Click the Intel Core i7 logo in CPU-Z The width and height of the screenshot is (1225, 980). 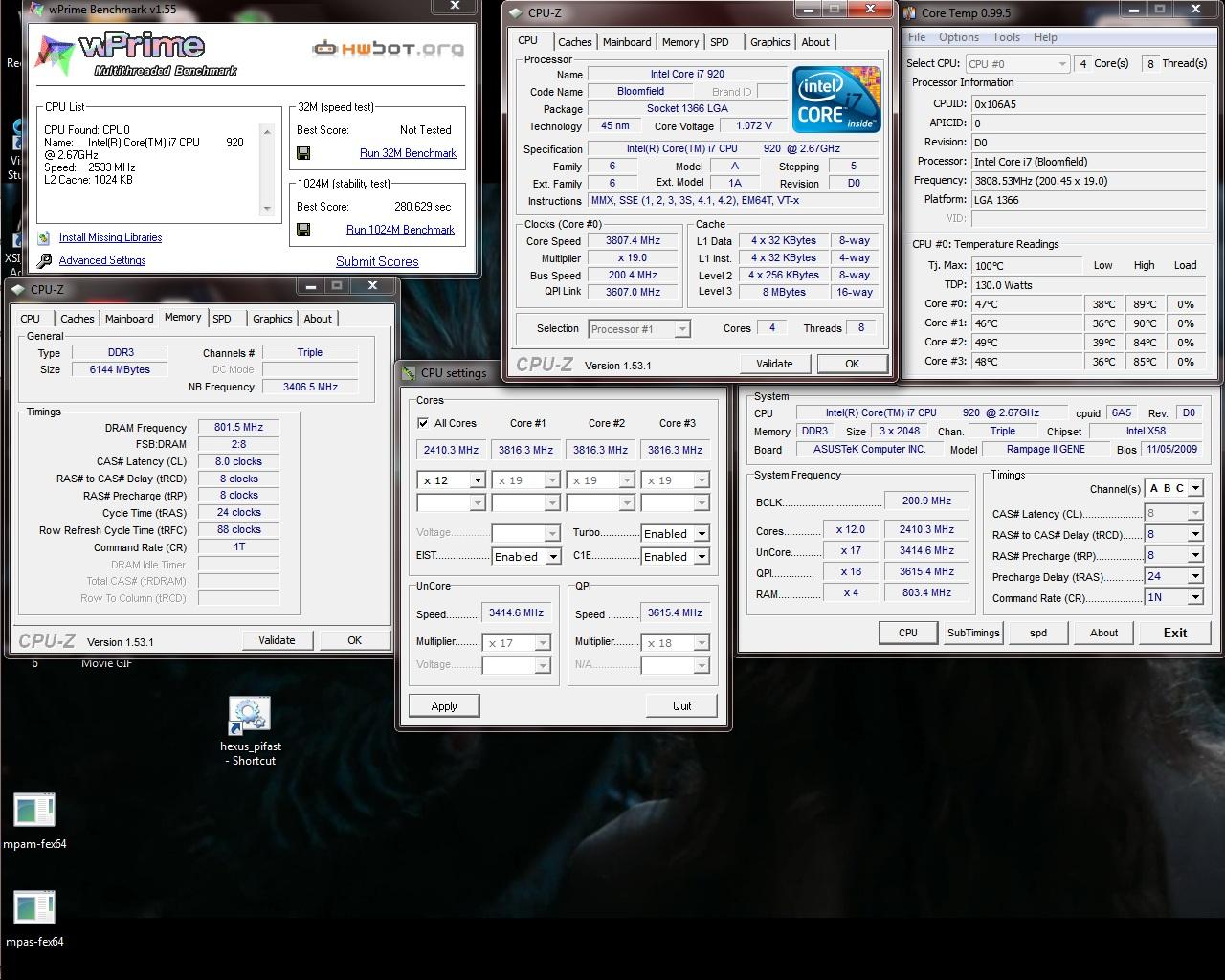point(837,100)
